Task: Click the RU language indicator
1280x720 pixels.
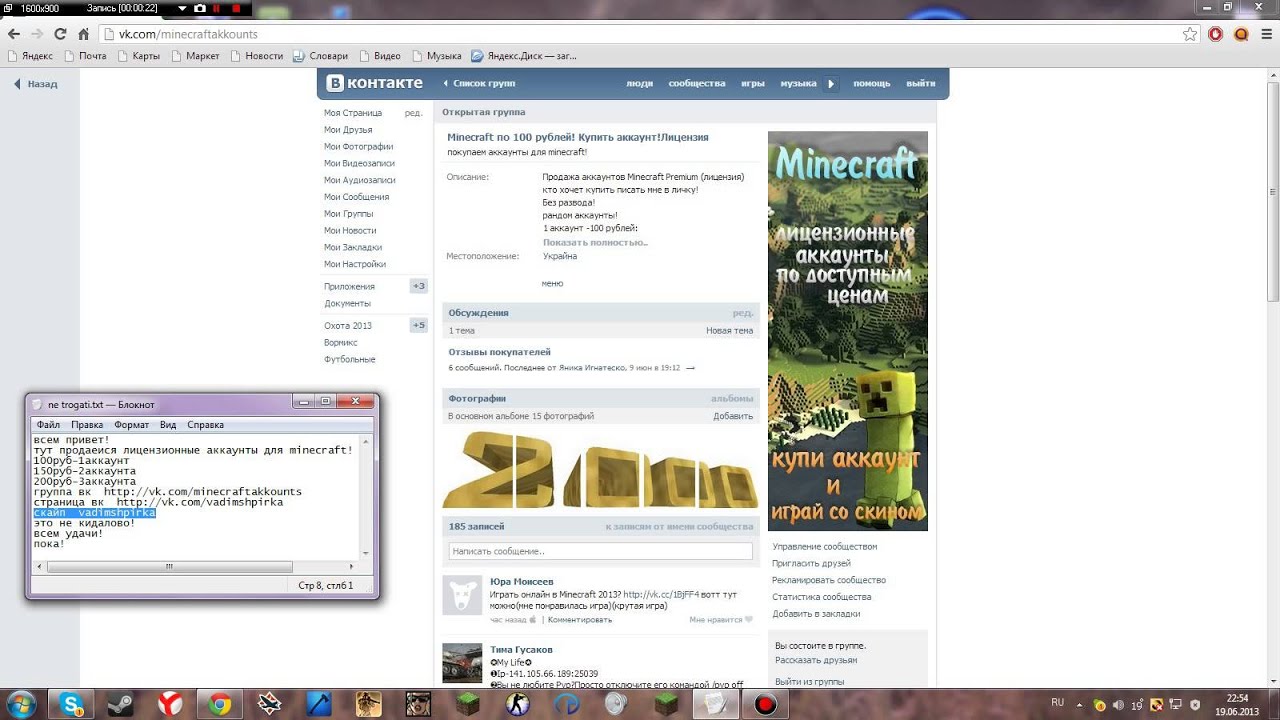Action: click(x=1058, y=704)
